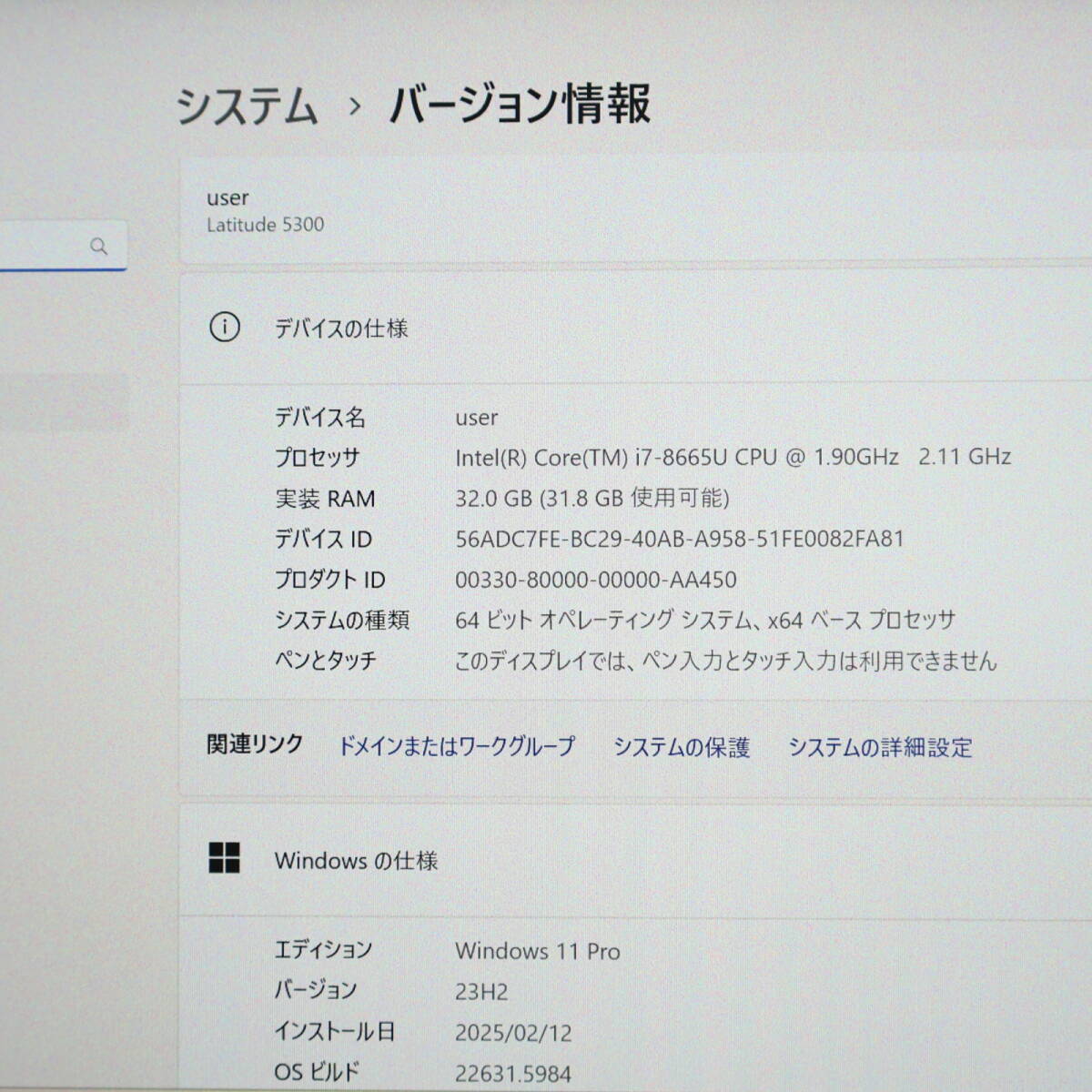Open ドメインまたはワークグループ link

click(457, 746)
